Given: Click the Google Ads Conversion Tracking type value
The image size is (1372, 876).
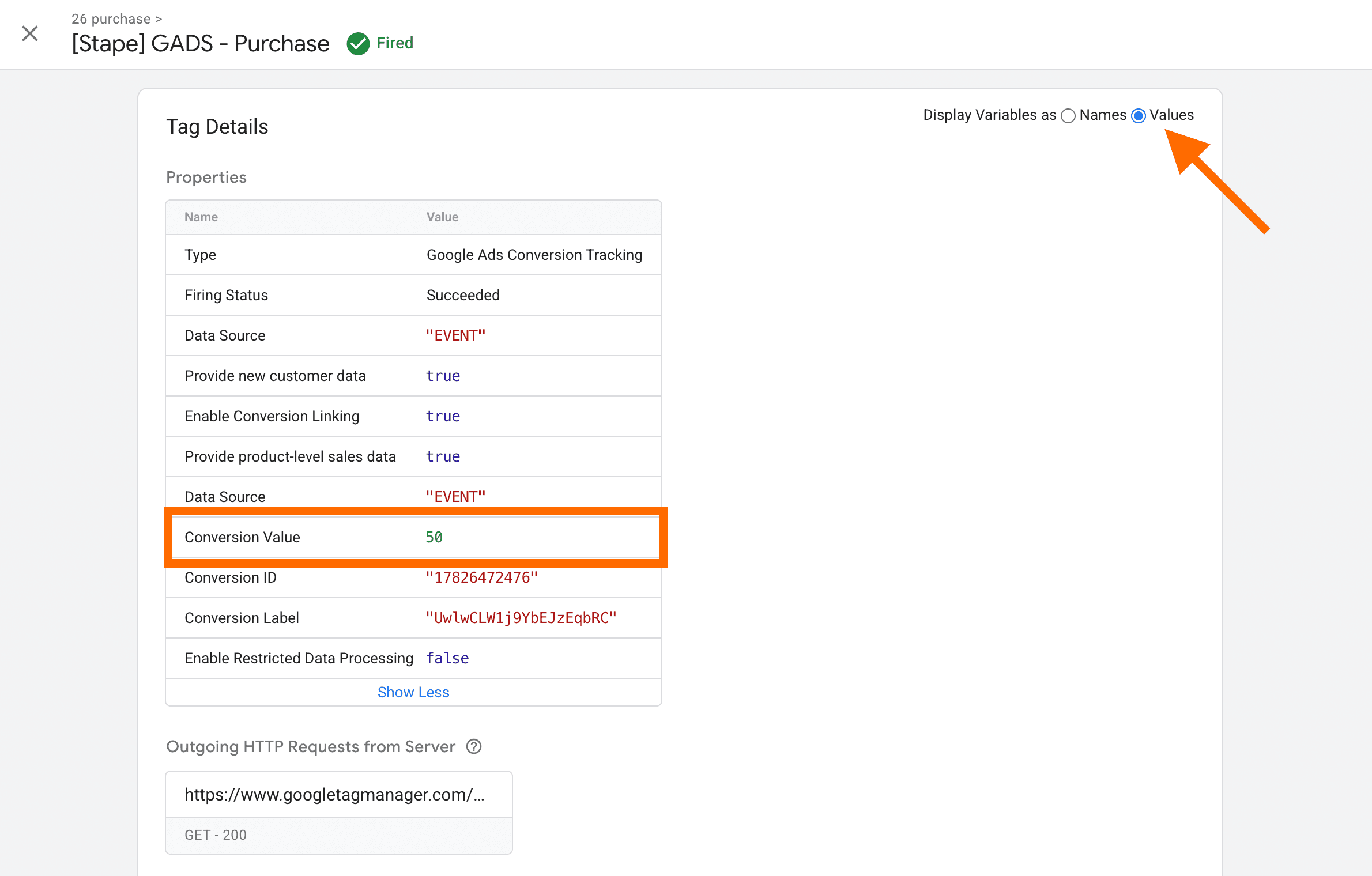Looking at the screenshot, I should tap(534, 255).
